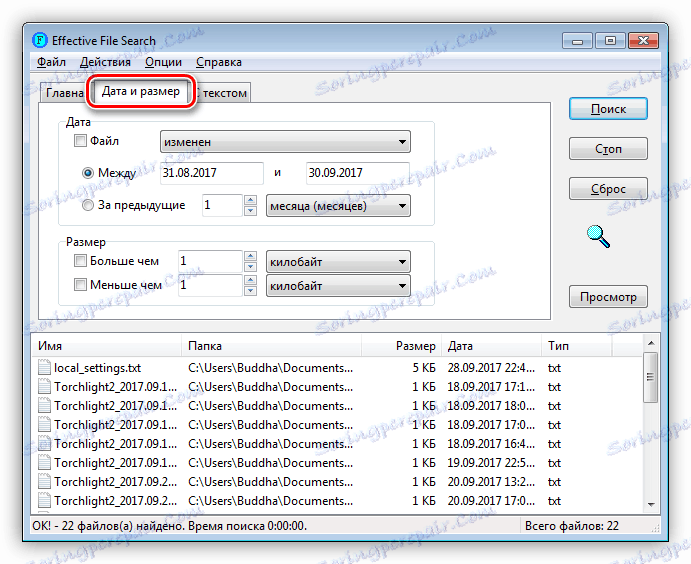
Task: Click the results list scrollbar thumb
Action: coord(651,377)
